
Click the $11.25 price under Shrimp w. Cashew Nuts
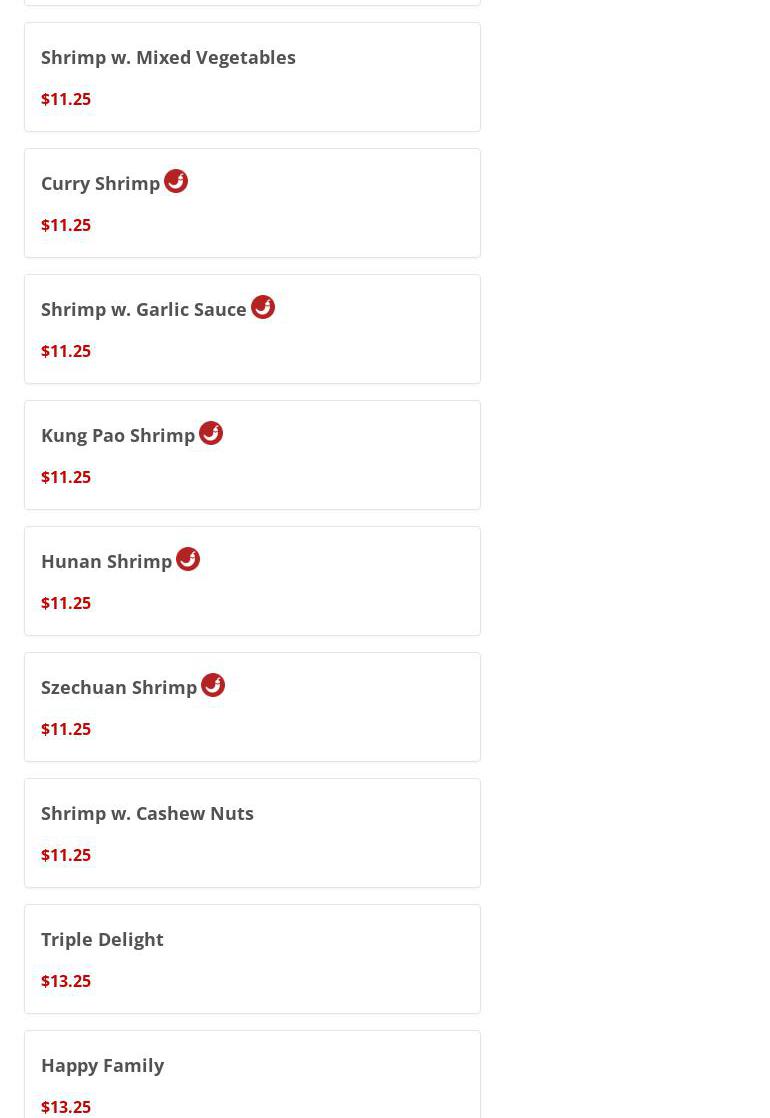[x=66, y=855]
